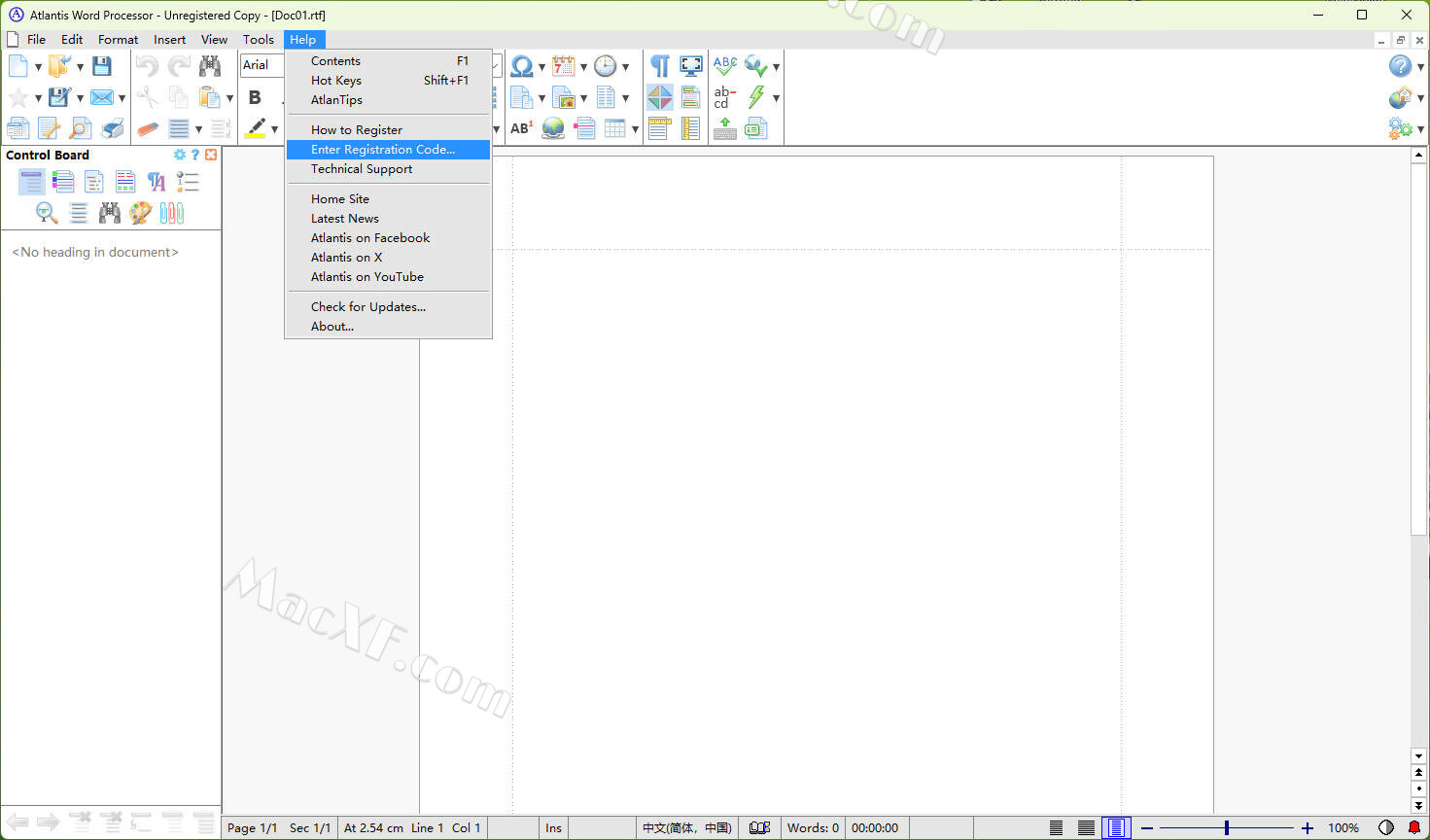The image size is (1430, 840).
Task: Toggle the colored triangles view button
Action: (x=660, y=97)
